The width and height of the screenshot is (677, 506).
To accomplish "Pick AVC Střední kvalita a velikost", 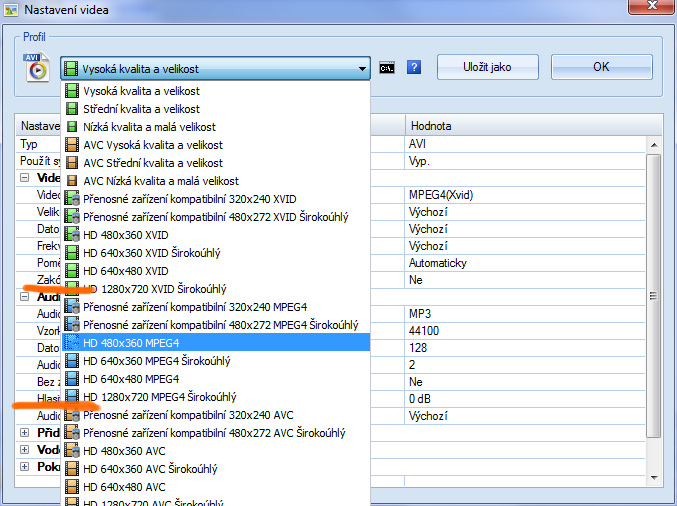I will (216, 163).
